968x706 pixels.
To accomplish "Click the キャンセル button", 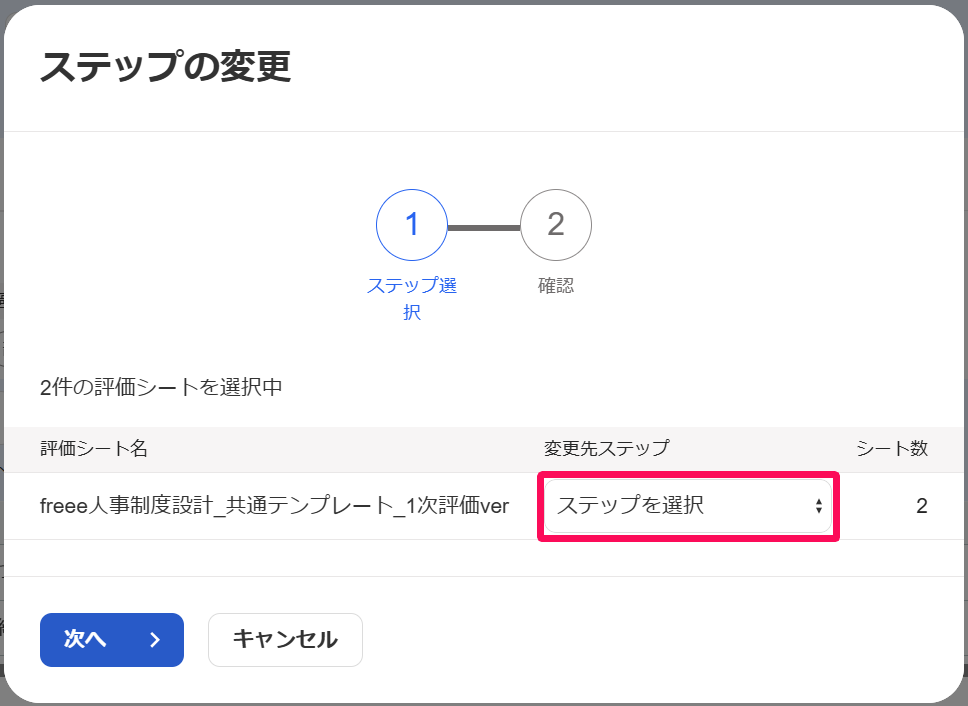I will (285, 640).
